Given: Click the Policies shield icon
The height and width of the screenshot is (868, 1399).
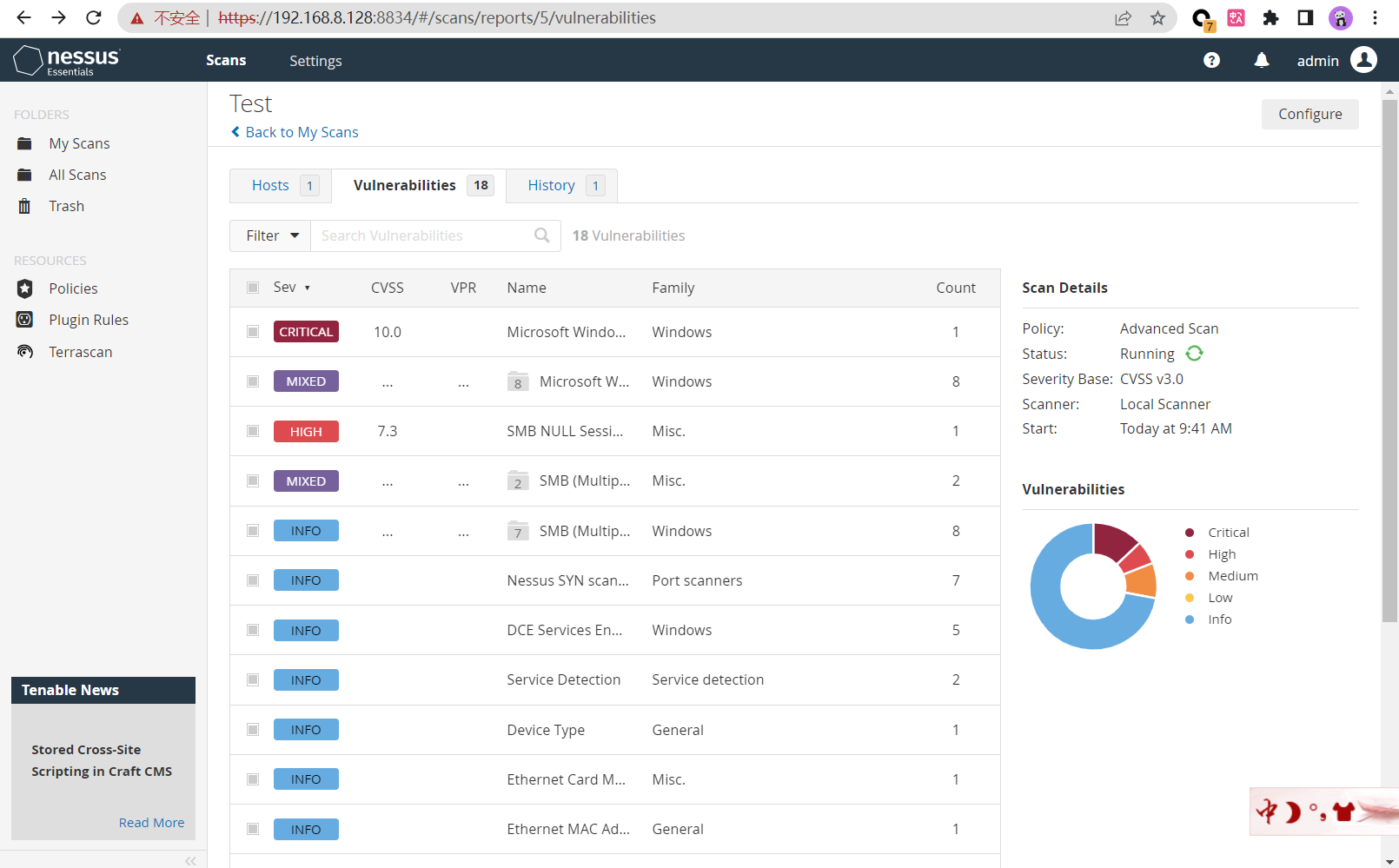Looking at the screenshot, I should pyautogui.click(x=24, y=288).
